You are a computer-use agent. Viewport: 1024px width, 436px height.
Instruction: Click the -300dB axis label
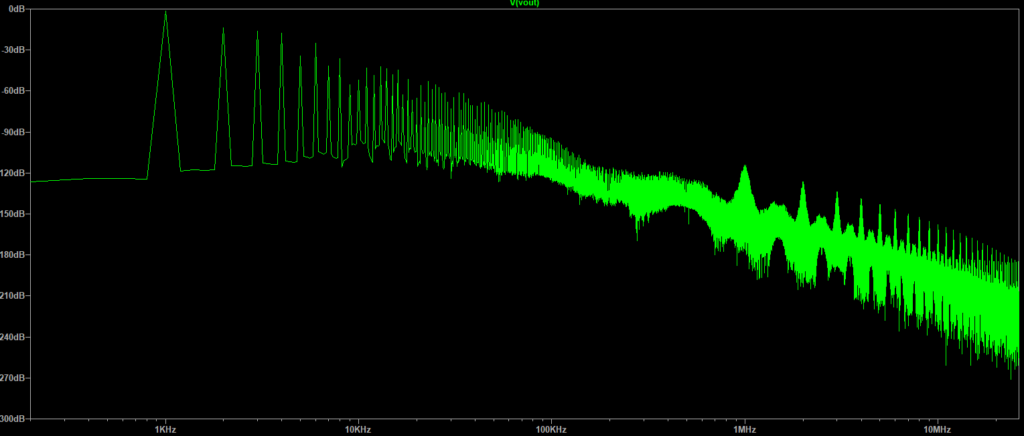click(12, 418)
